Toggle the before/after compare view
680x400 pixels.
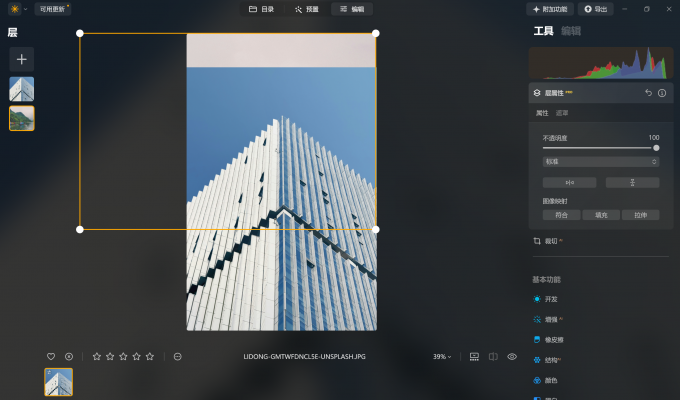pyautogui.click(x=493, y=356)
